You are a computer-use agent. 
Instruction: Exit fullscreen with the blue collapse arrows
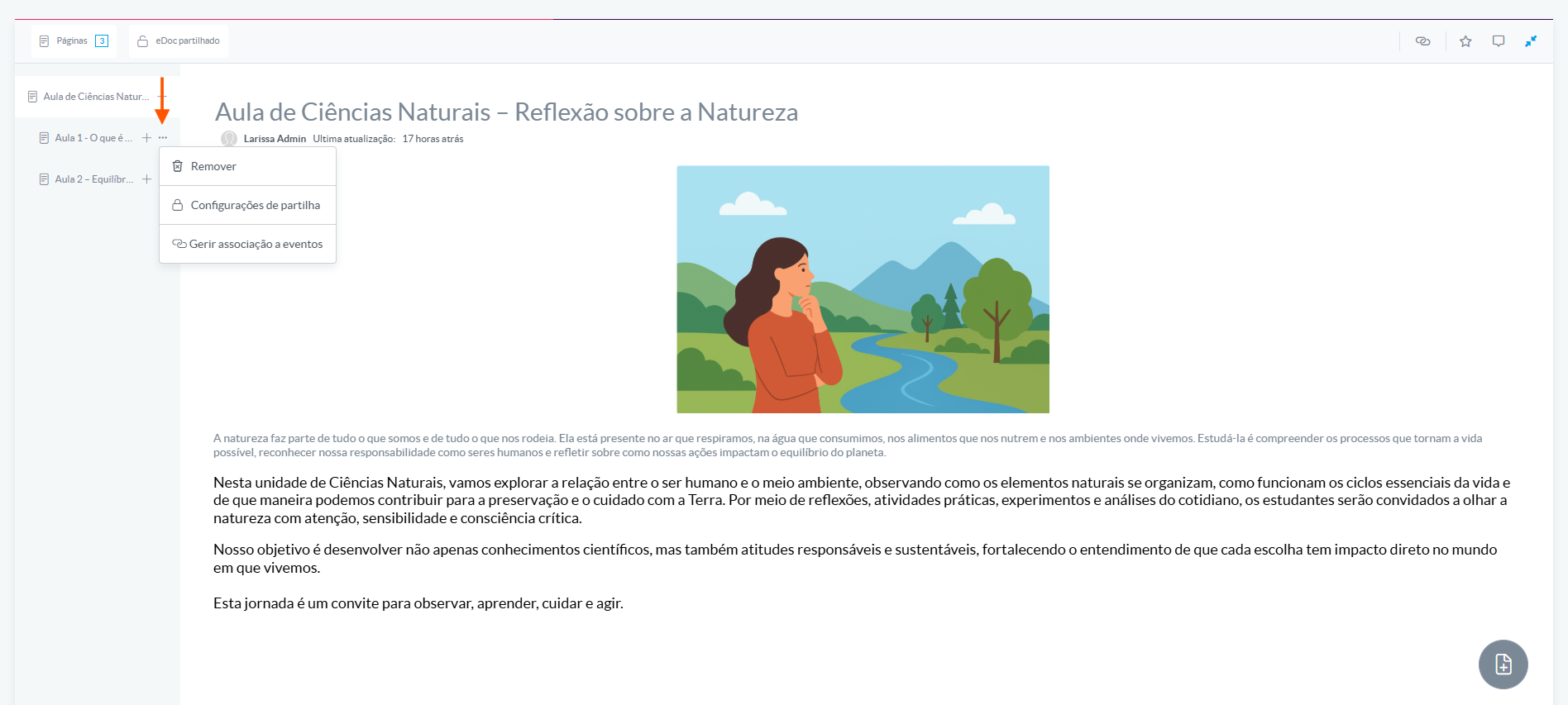coord(1531,40)
